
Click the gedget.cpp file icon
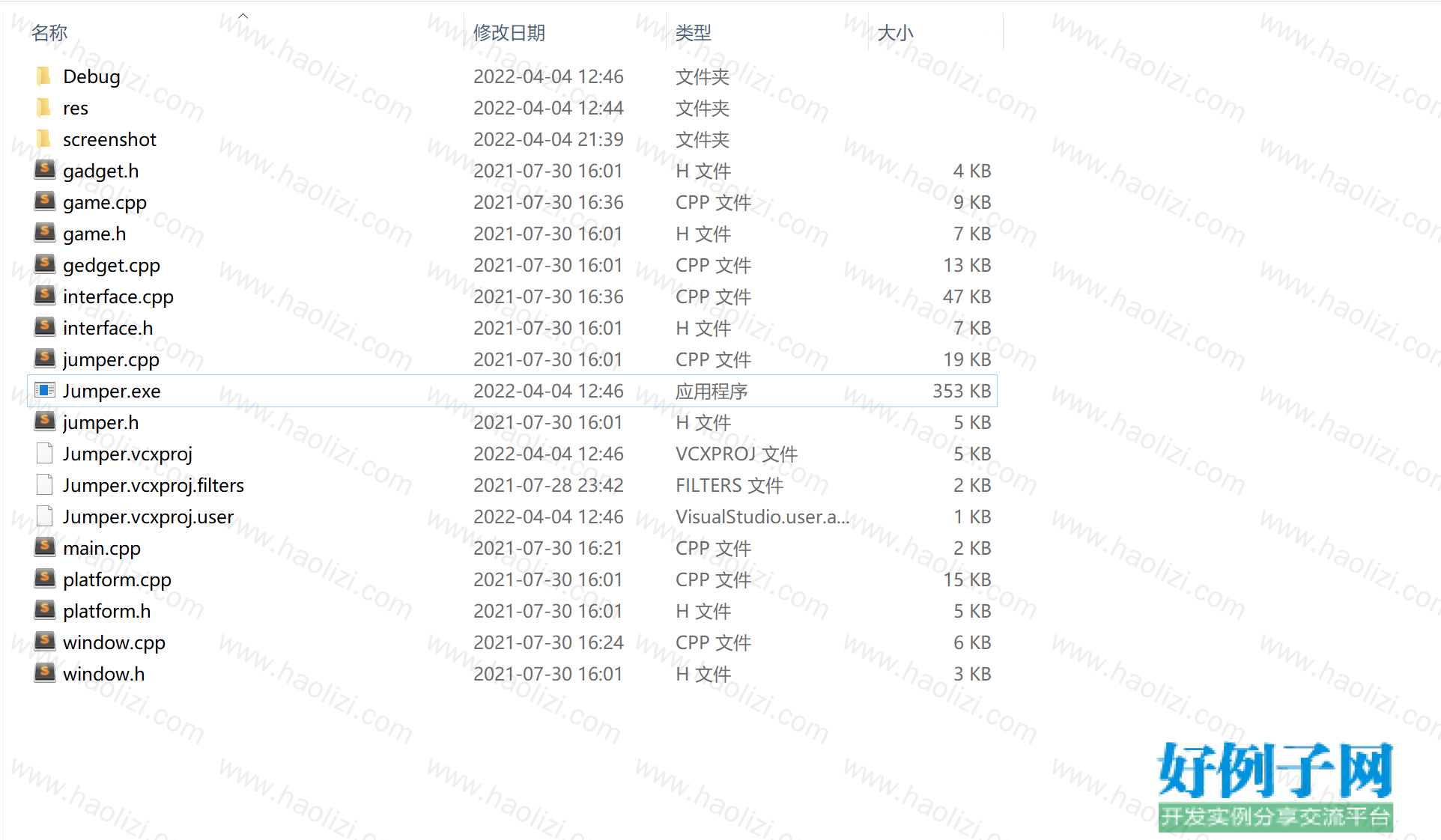click(45, 264)
